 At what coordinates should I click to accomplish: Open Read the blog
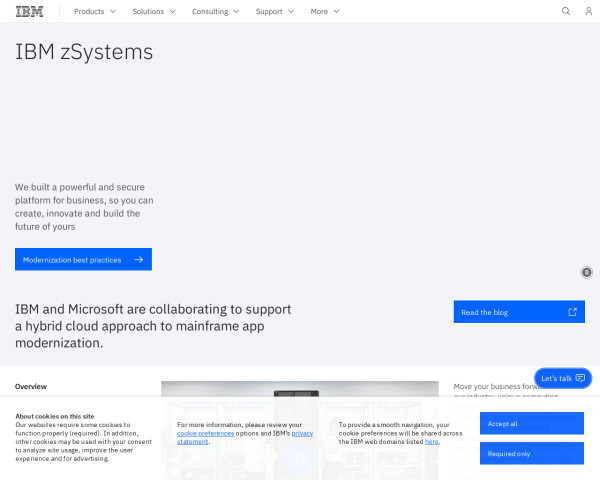point(519,312)
